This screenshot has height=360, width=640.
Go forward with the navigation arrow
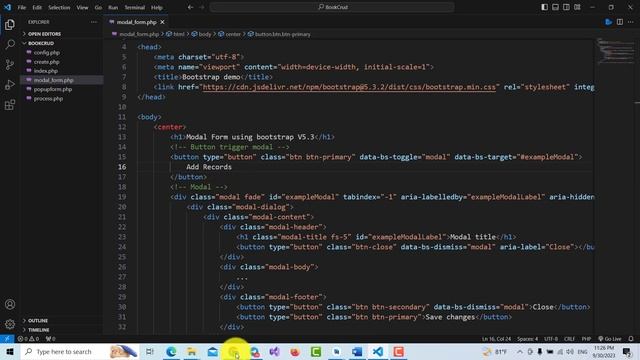click(202, 7)
